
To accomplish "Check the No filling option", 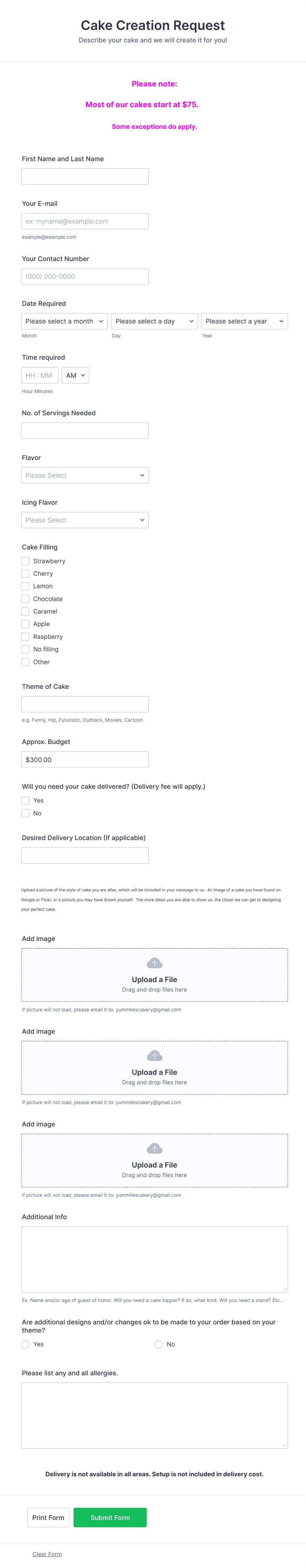I will pos(25,649).
